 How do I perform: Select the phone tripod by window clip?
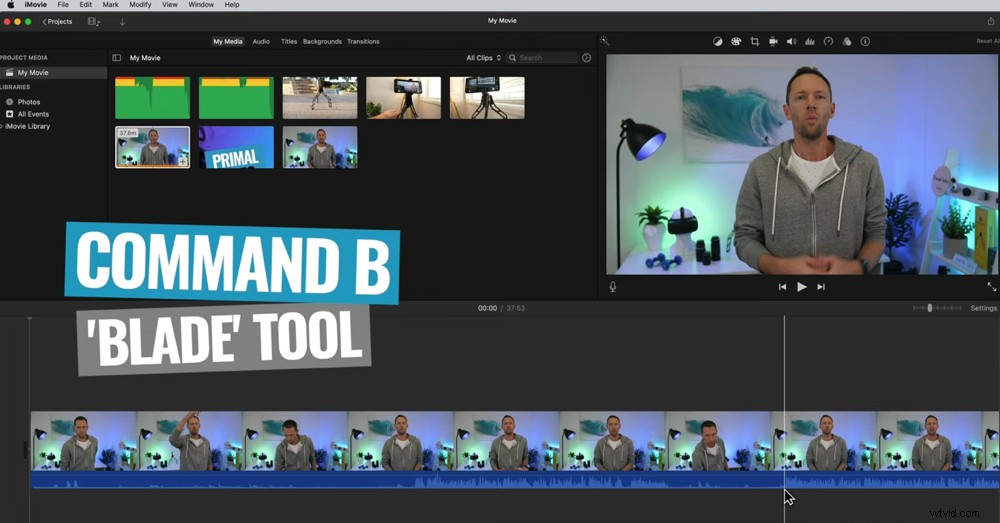[x=487, y=98]
